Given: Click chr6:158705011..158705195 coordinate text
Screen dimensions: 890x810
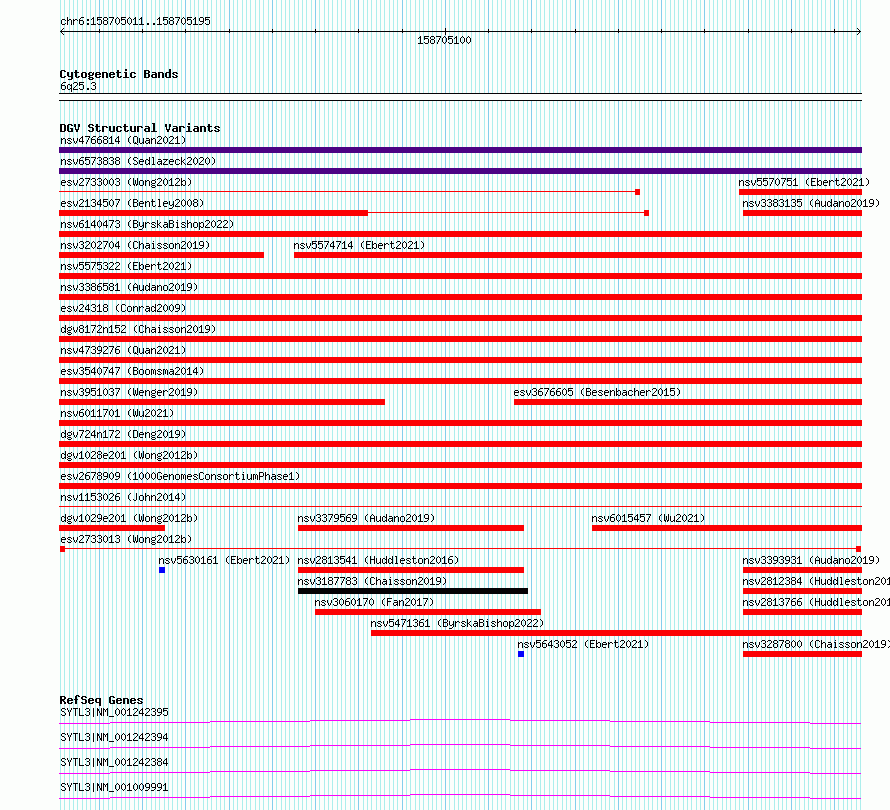Looking at the screenshot, I should point(135,21).
